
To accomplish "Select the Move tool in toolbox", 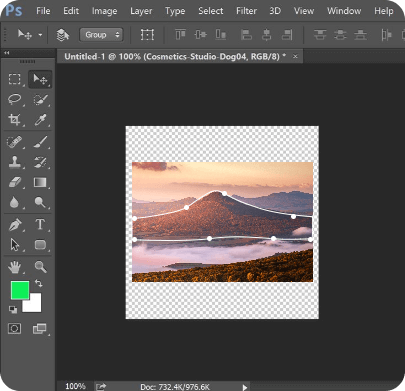I will [40, 79].
